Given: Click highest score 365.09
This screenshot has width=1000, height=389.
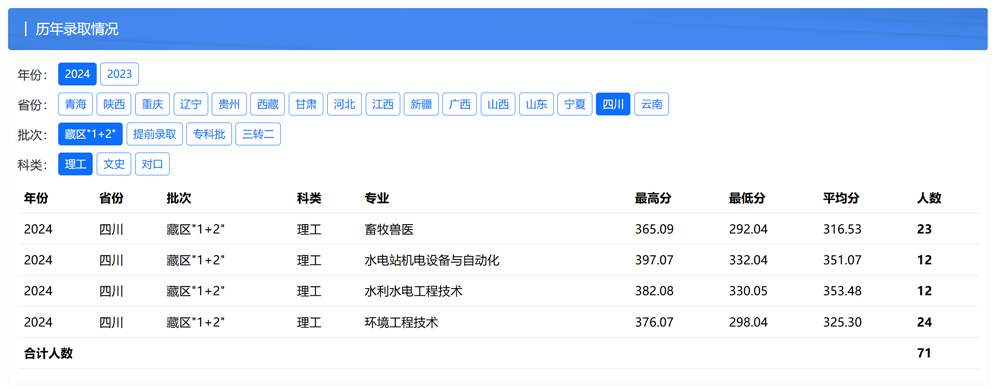Looking at the screenshot, I should coord(654,229).
